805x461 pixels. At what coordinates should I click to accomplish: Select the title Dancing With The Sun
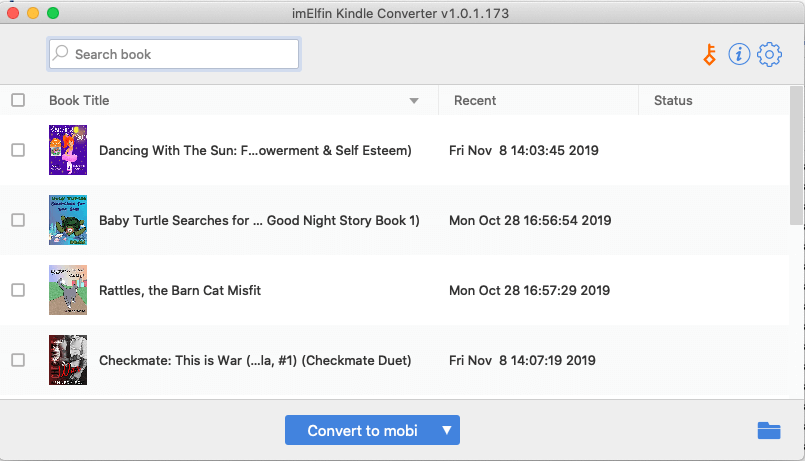[255, 150]
